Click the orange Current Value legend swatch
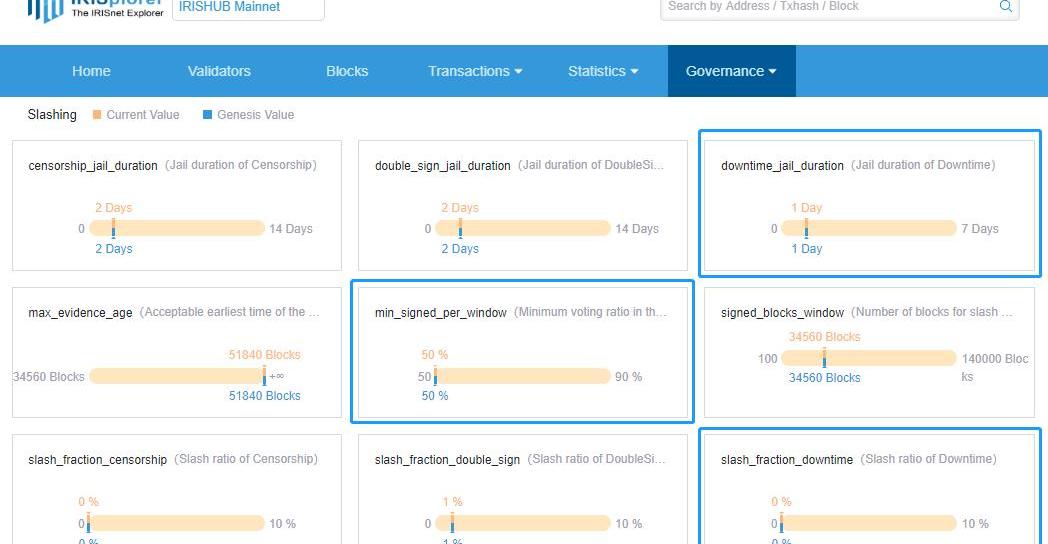This screenshot has height=544, width=1048. 97,115
